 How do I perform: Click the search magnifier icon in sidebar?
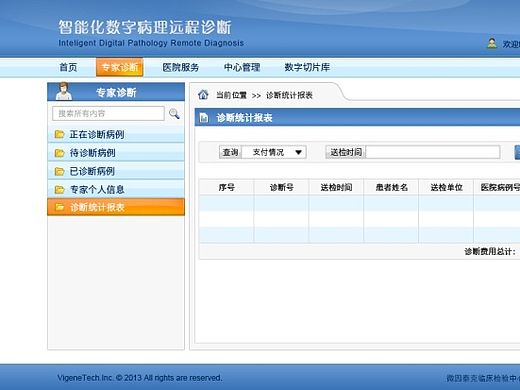point(174,114)
